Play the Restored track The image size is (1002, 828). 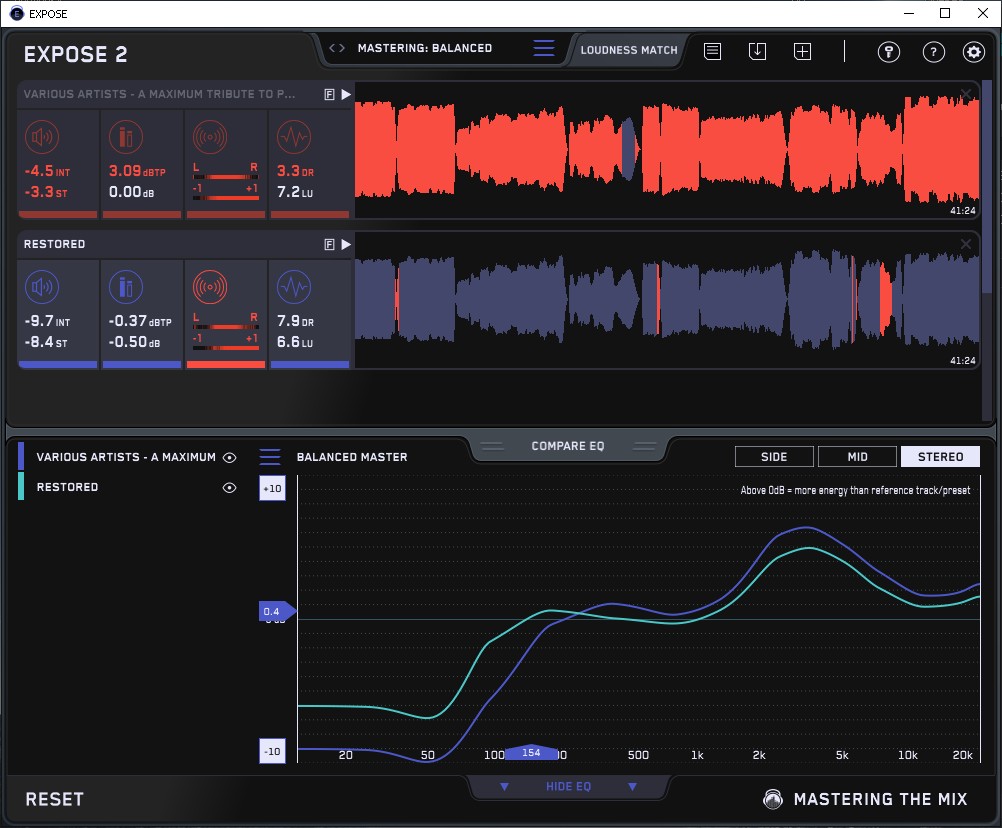point(346,244)
